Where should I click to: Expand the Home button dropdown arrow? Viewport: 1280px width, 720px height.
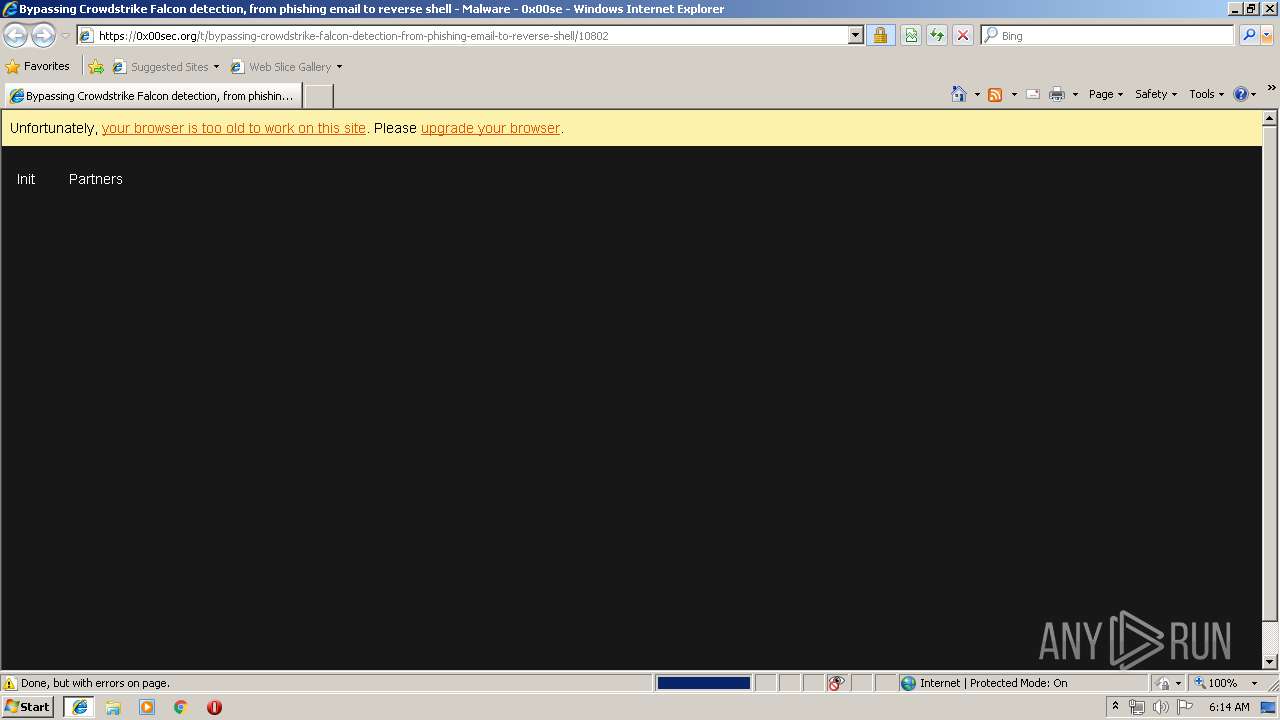[977, 94]
